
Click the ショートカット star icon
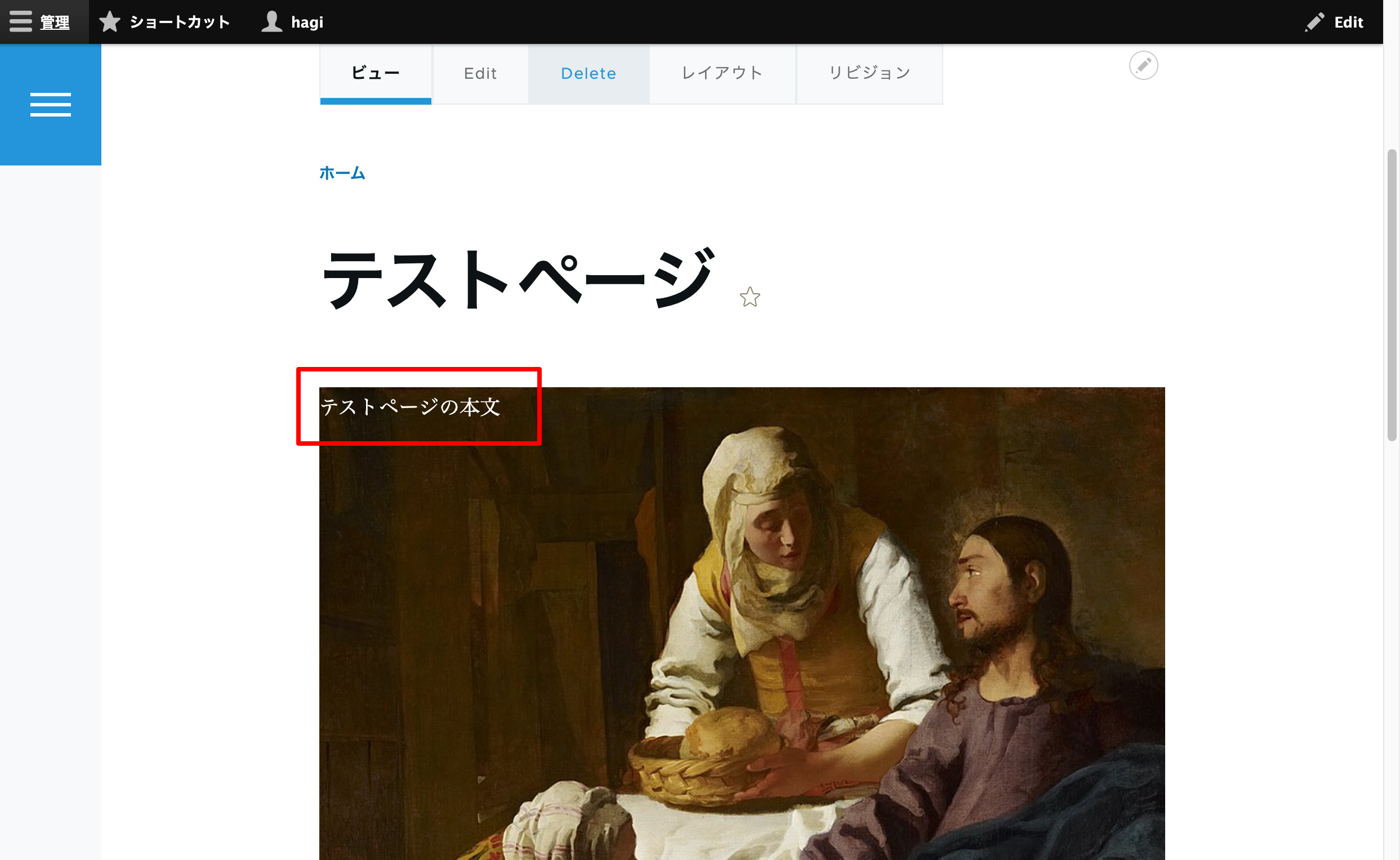[110, 22]
